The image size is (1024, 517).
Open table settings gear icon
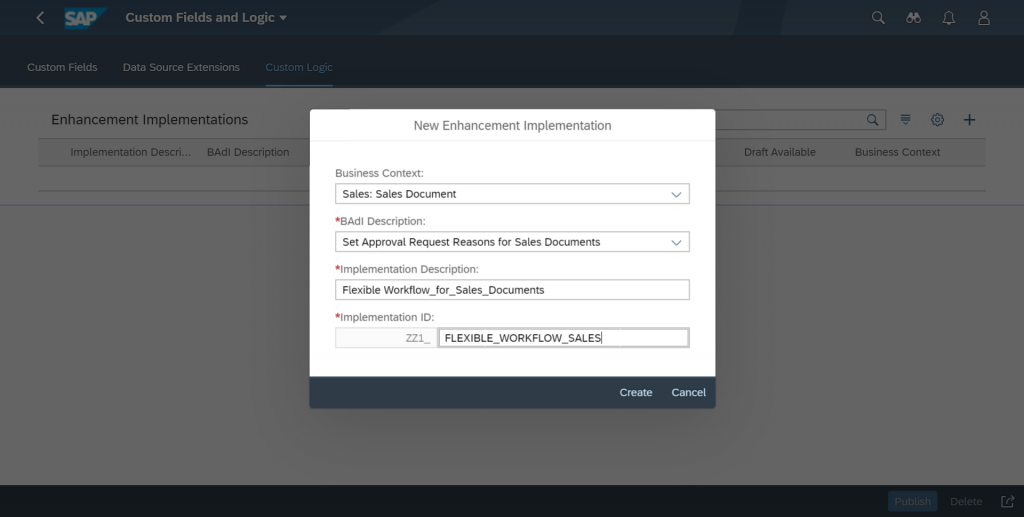937,119
